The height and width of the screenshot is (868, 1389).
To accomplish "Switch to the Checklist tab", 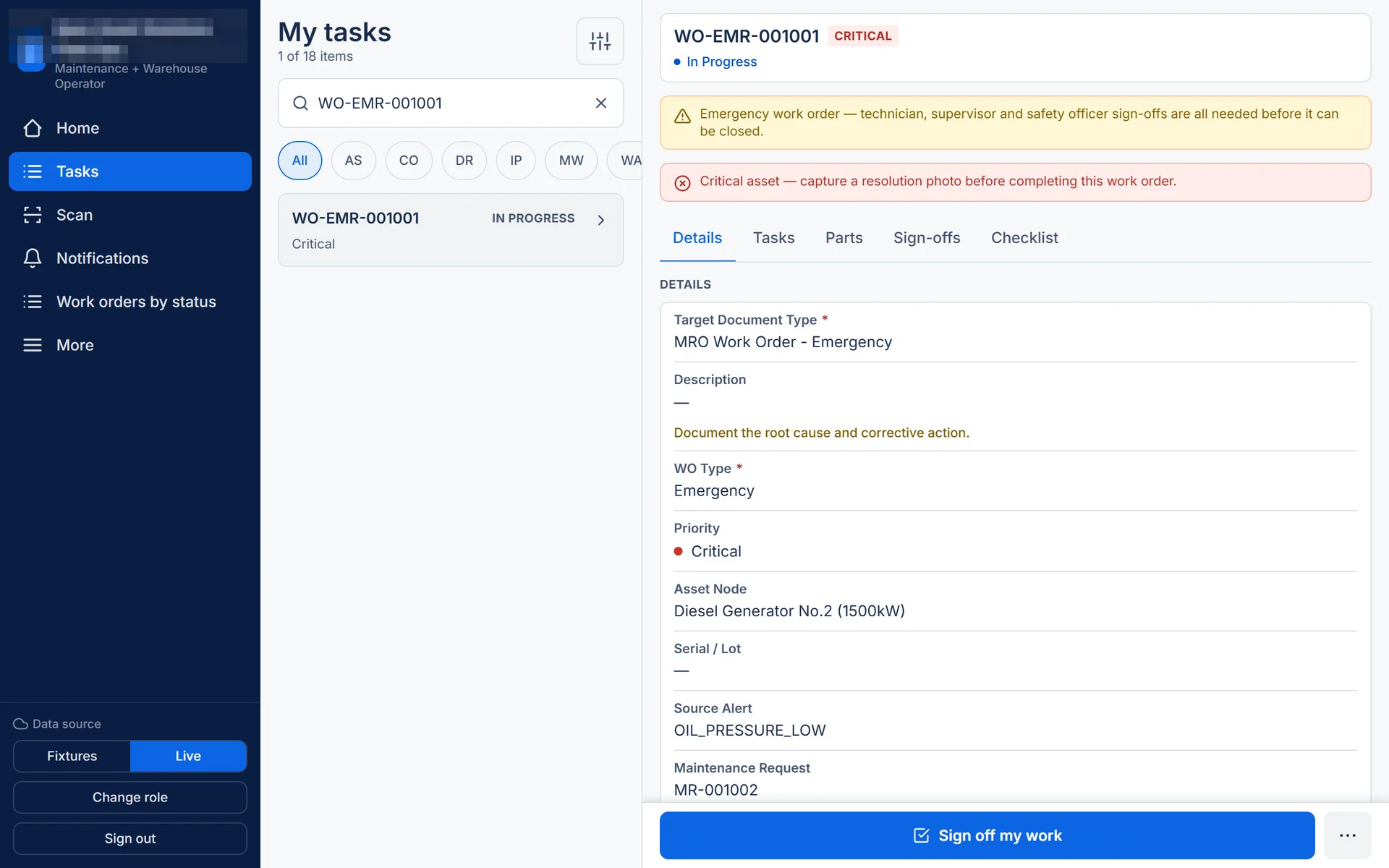I will coord(1024,238).
